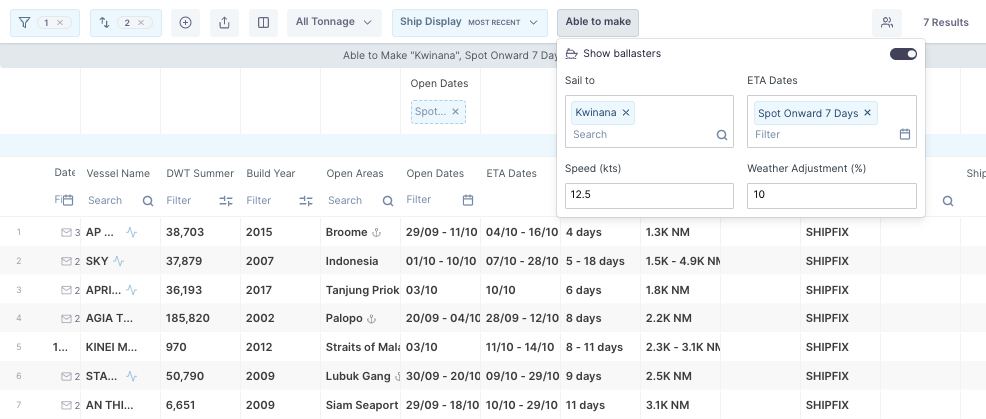Expand the All Tonnage dropdown
The height and width of the screenshot is (419, 986).
(x=334, y=22)
